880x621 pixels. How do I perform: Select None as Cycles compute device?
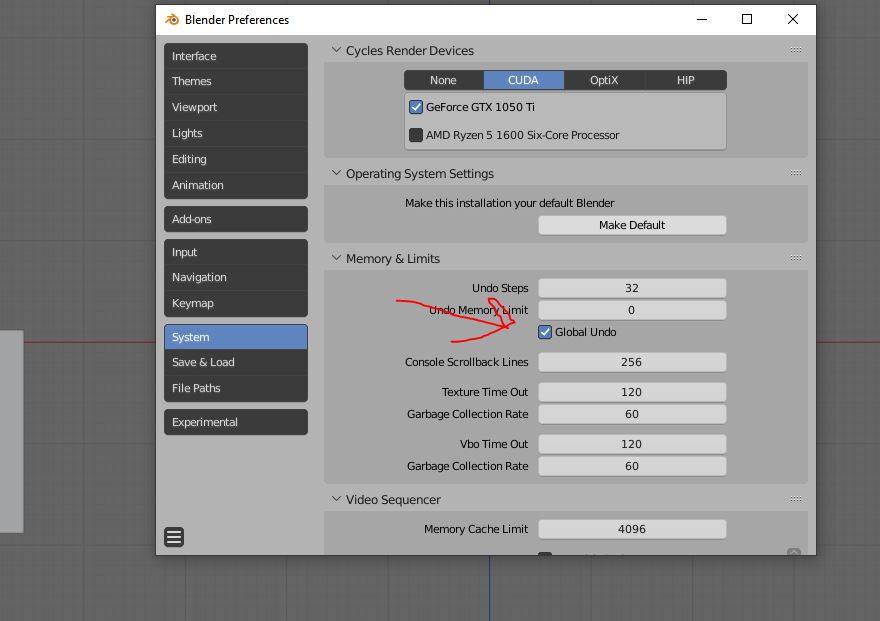click(443, 80)
